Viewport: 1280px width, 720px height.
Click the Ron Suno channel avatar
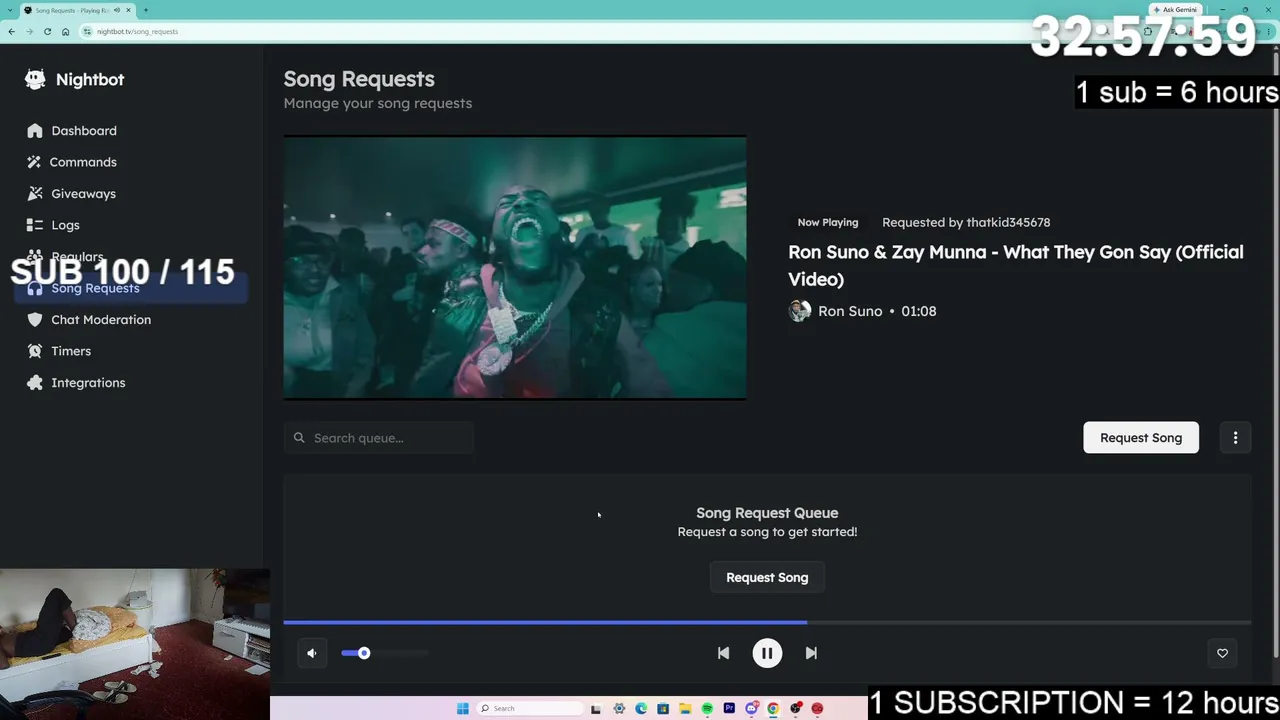799,311
